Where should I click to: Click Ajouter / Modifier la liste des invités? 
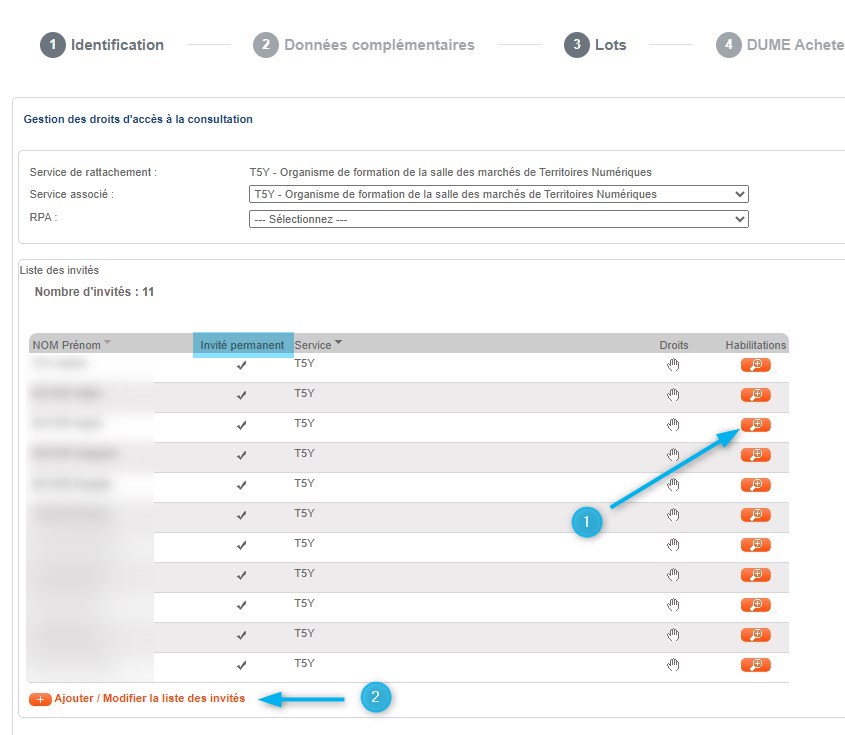pyautogui.click(x=149, y=699)
